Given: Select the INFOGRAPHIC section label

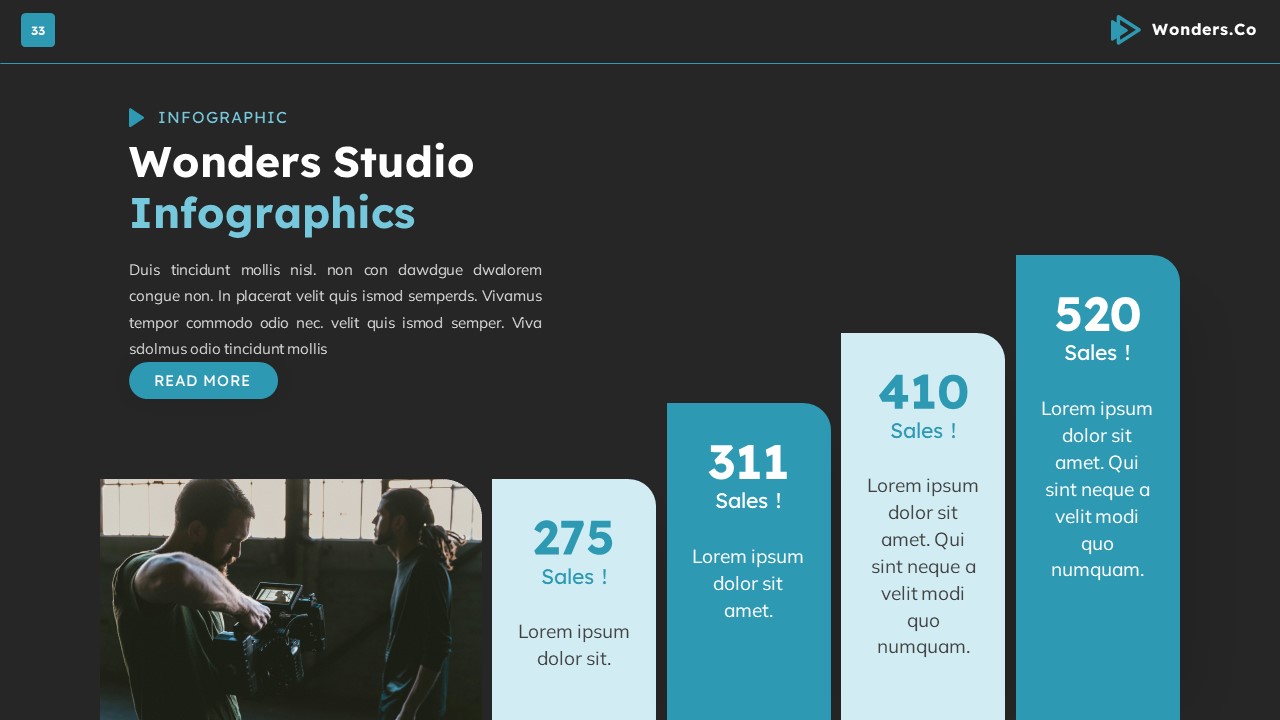Looking at the screenshot, I should [x=222, y=118].
